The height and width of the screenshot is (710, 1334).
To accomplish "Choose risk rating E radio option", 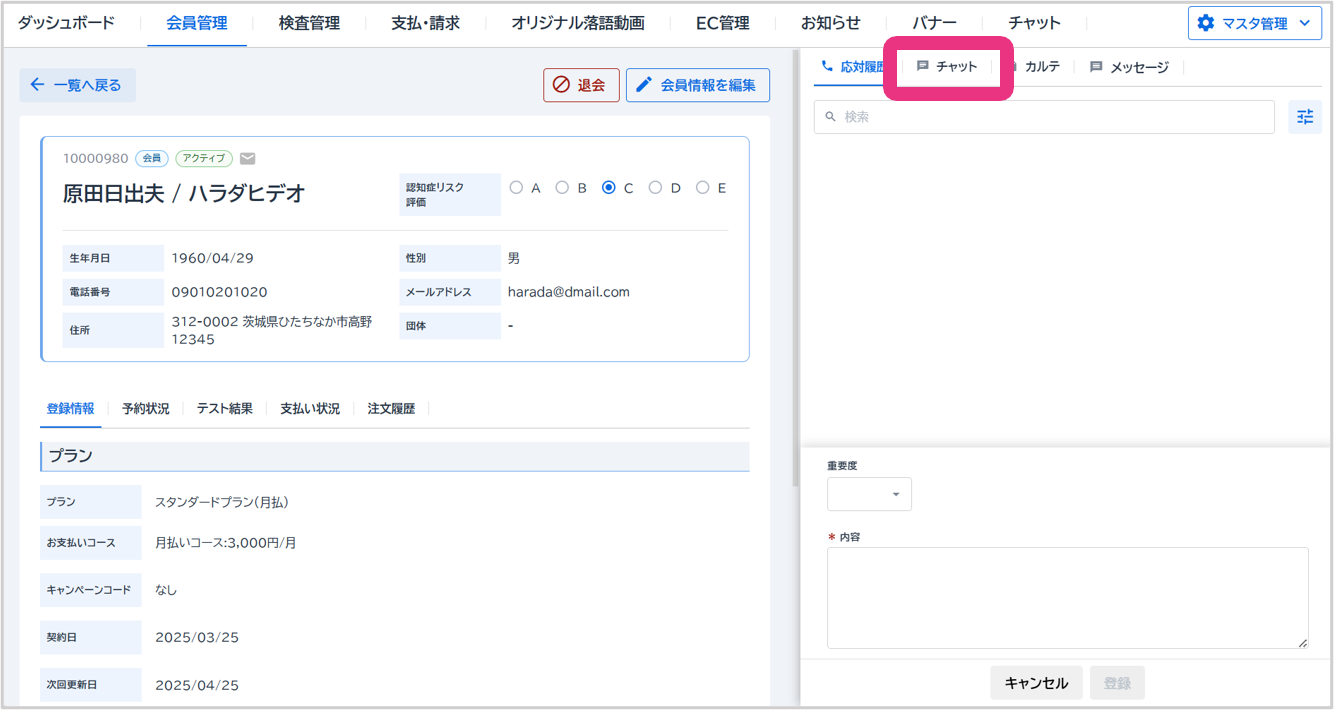I will (x=702, y=188).
